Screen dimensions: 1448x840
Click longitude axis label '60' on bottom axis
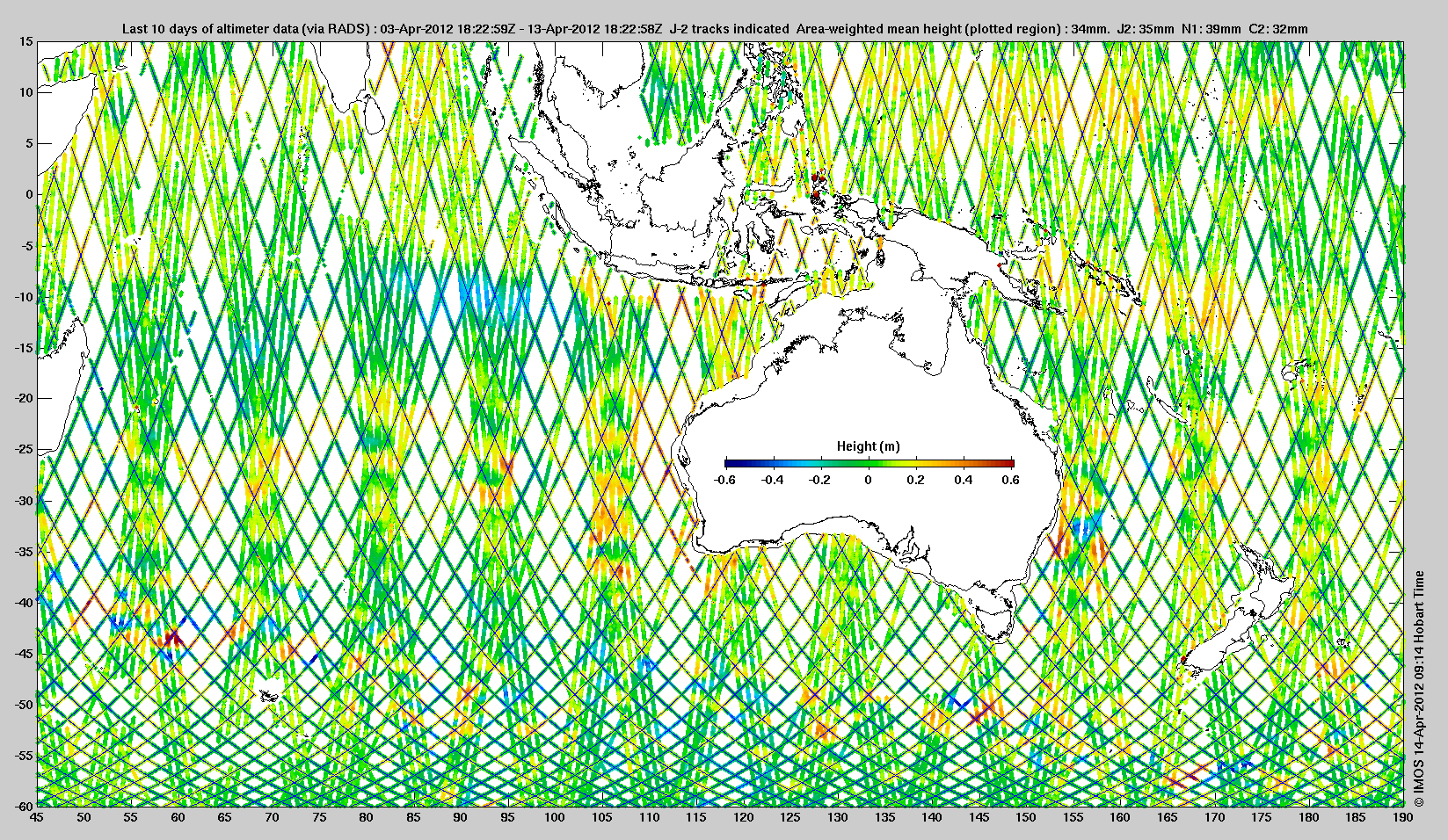[x=178, y=817]
